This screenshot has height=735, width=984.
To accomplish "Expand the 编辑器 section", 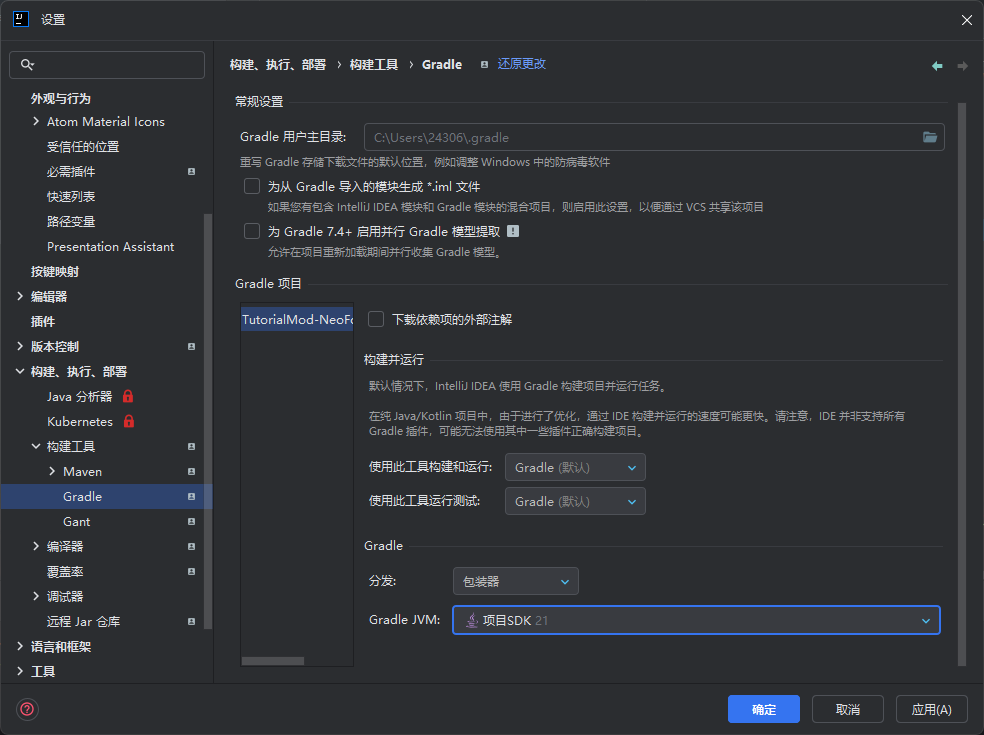I will pos(19,296).
